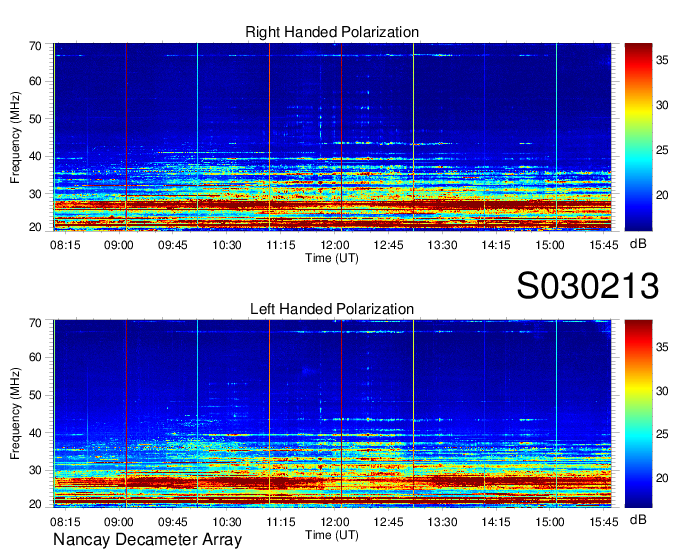Image resolution: width=680 pixels, height=552 pixels.
Task: Click 40 MHz frequency tick of Left Handed plot
Action: pos(35,433)
